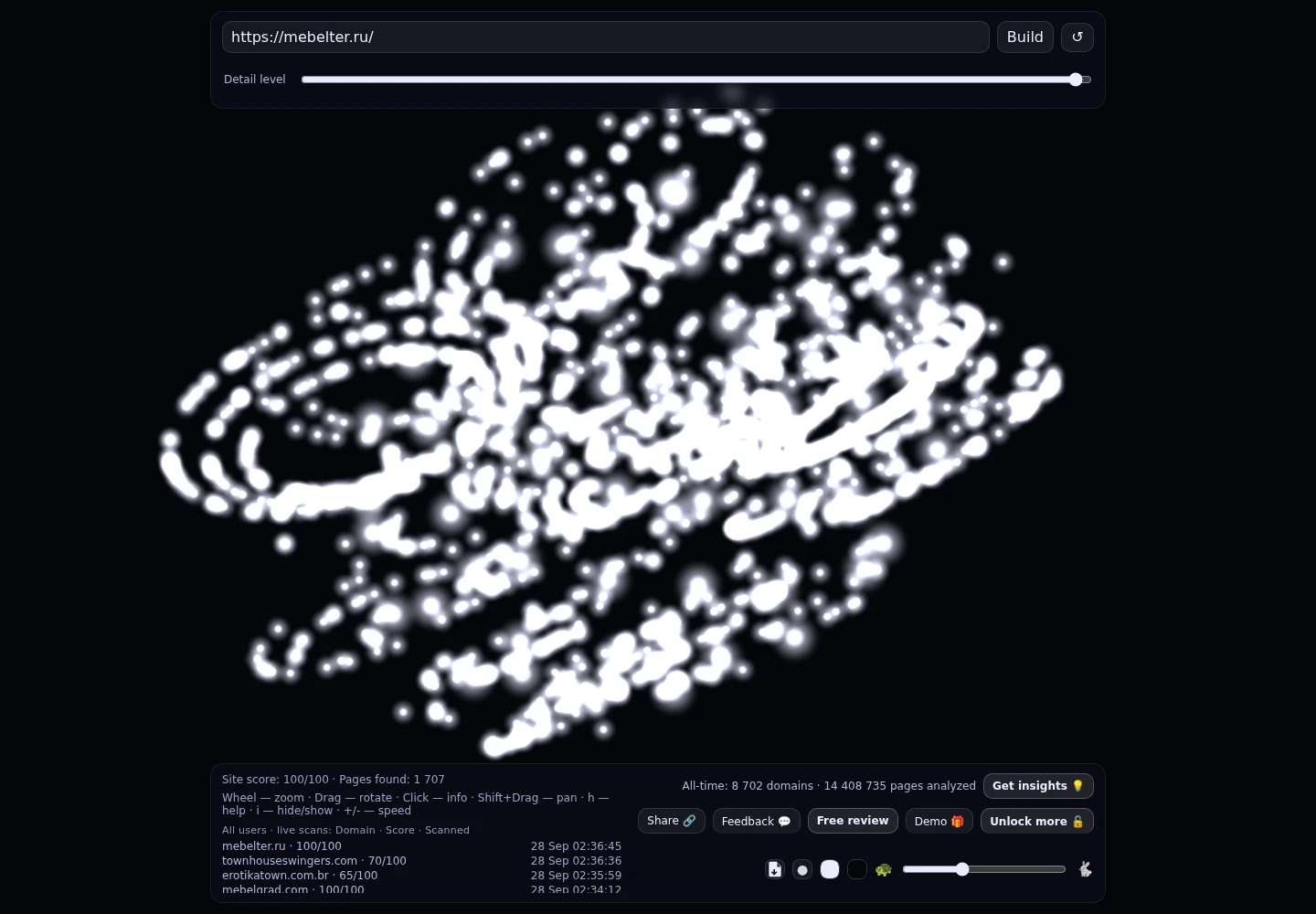
Task: Click the download file icon
Action: pos(775,869)
